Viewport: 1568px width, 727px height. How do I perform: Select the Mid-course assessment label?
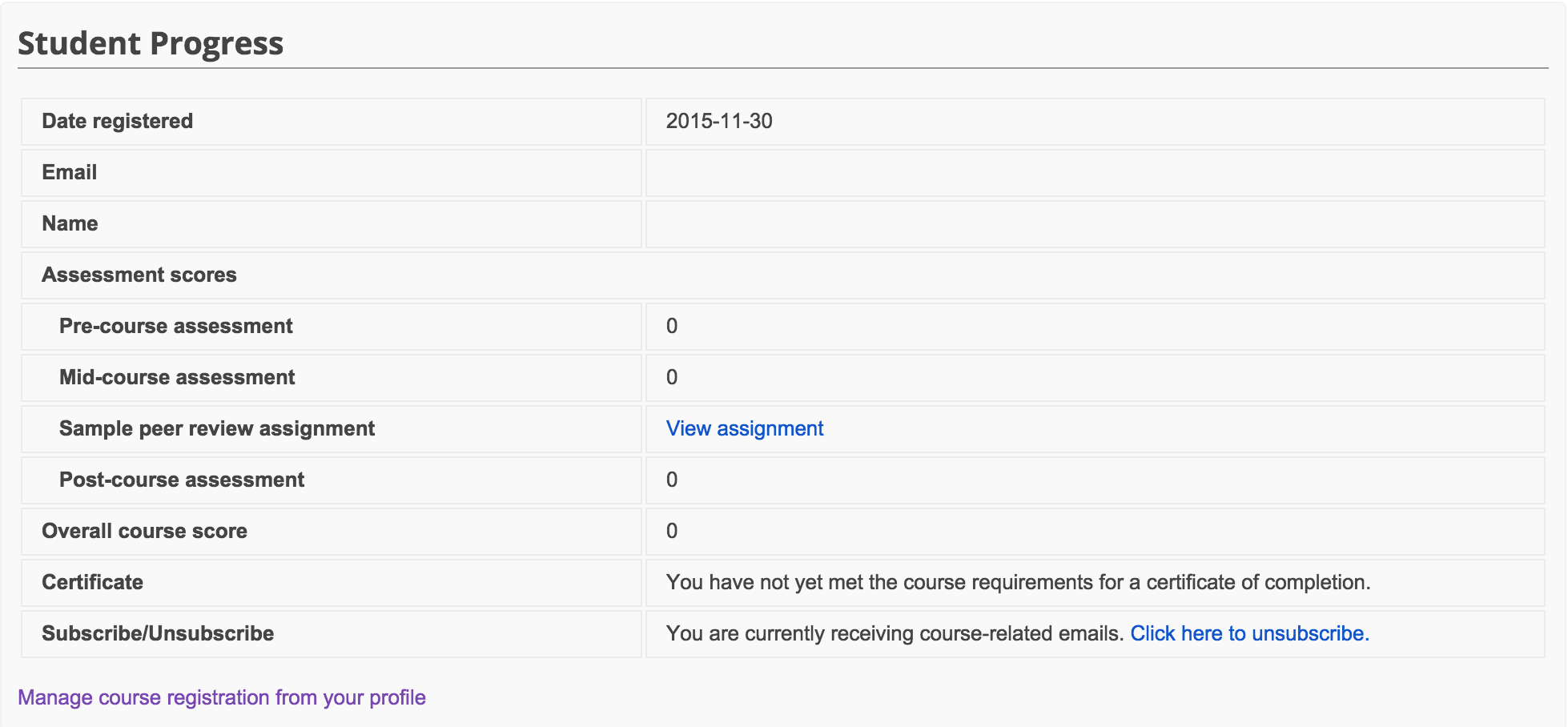(177, 378)
